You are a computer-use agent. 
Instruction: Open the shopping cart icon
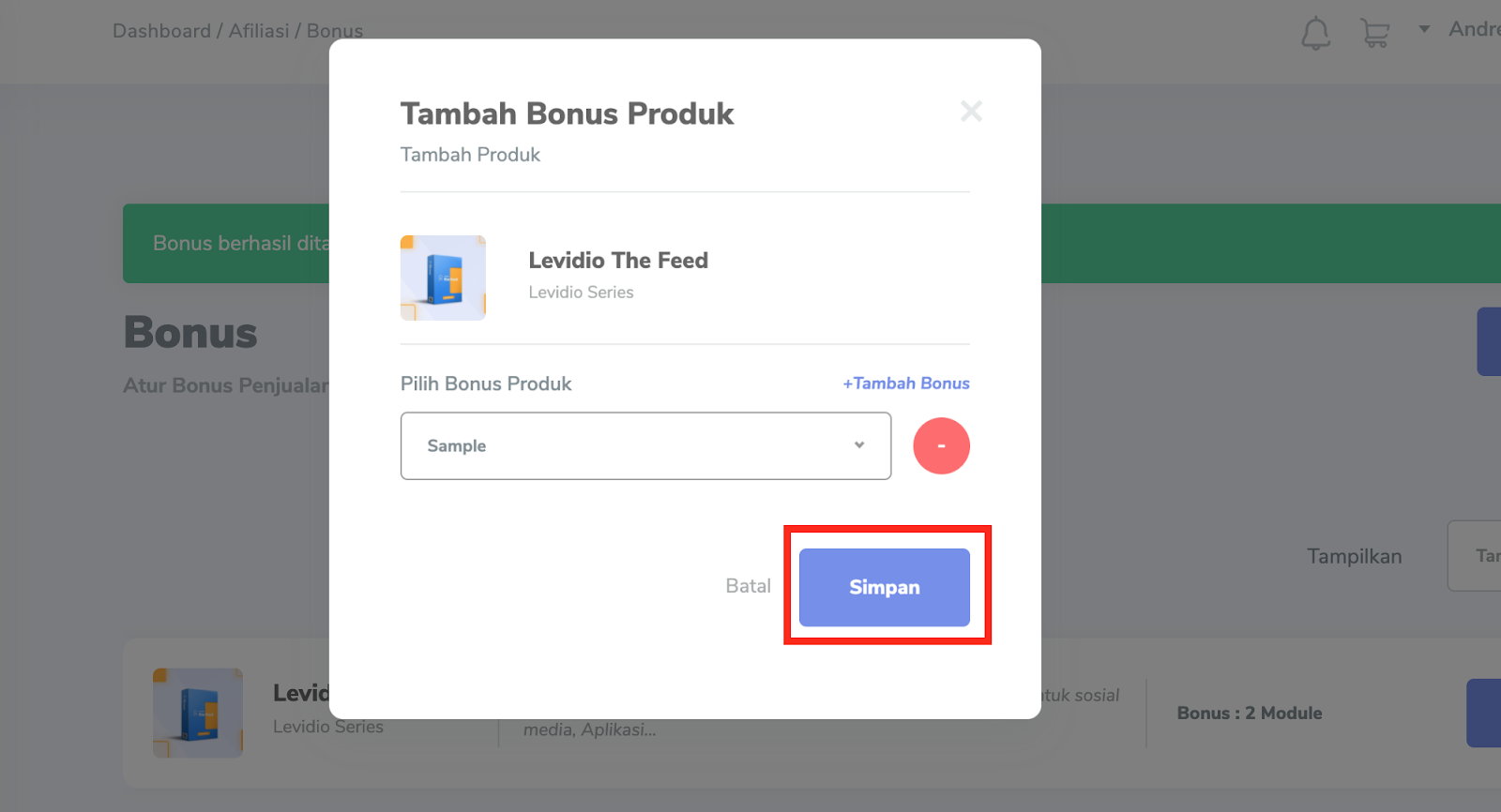[1375, 33]
